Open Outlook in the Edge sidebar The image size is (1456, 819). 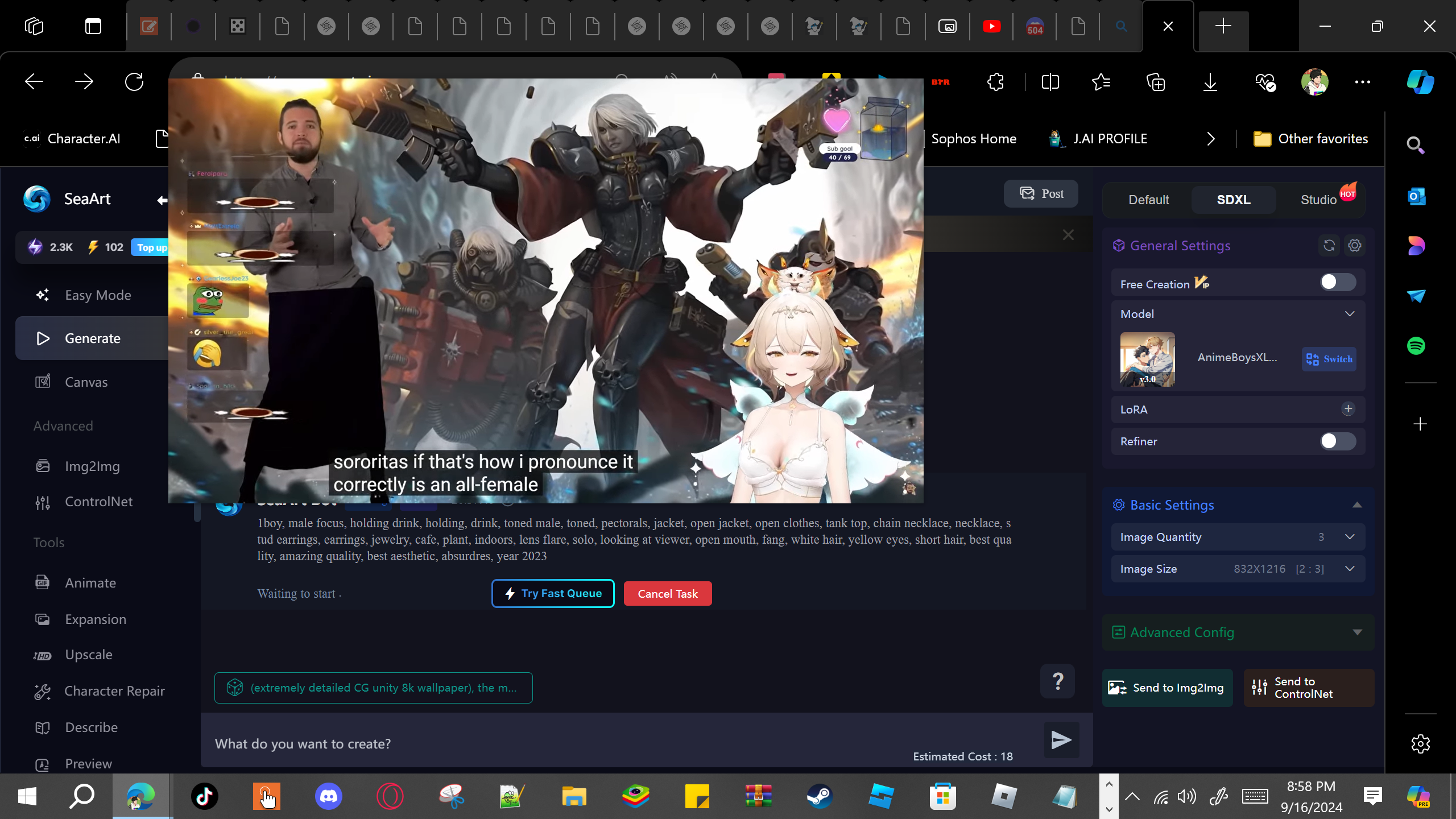1416,197
